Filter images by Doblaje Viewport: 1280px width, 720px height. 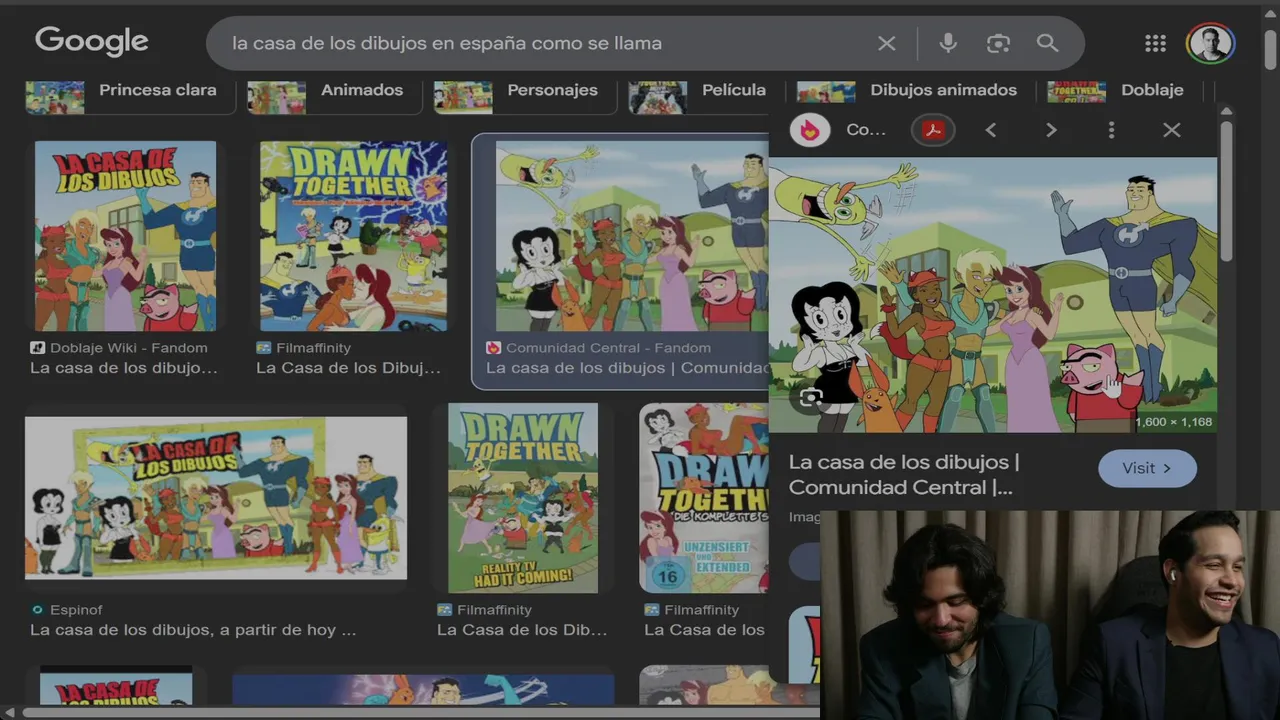(x=1124, y=93)
